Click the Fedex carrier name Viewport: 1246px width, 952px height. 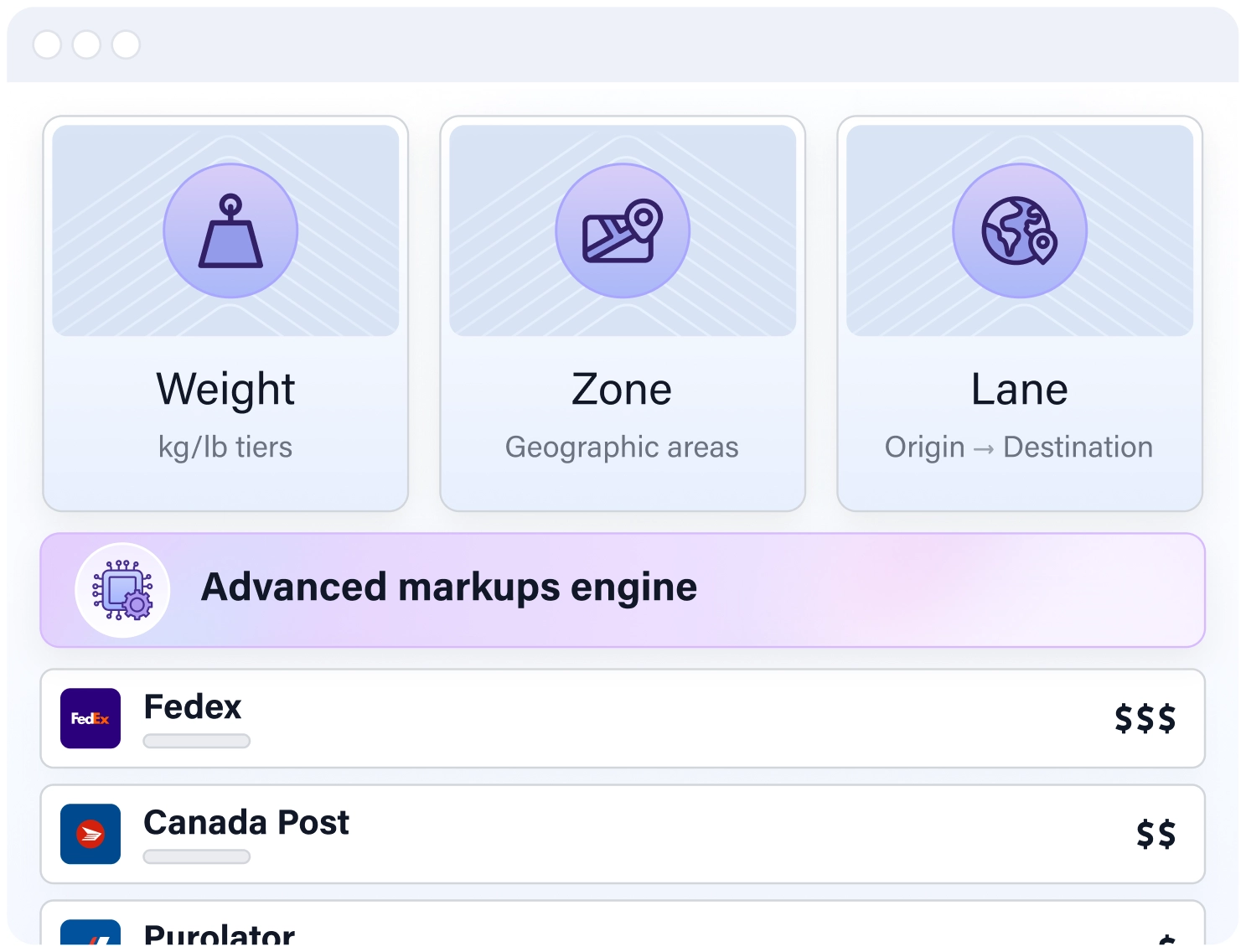click(193, 706)
